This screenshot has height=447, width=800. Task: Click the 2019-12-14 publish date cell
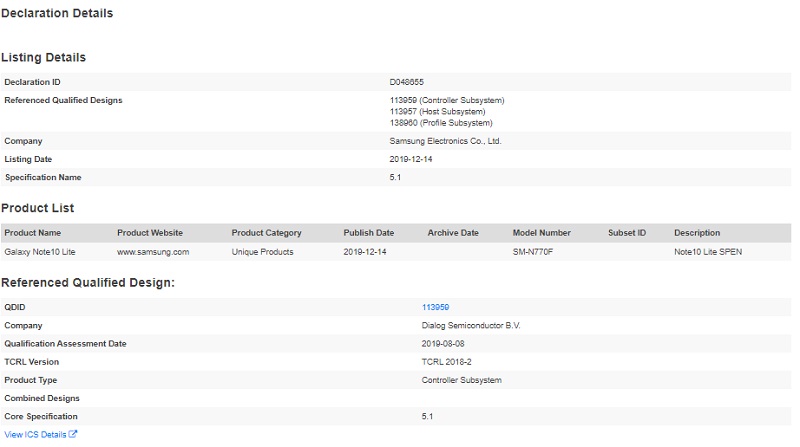coord(365,252)
